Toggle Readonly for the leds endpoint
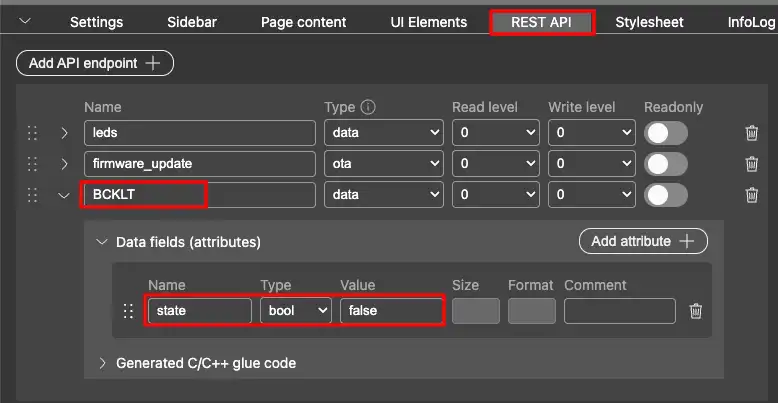The image size is (778, 403). point(666,133)
